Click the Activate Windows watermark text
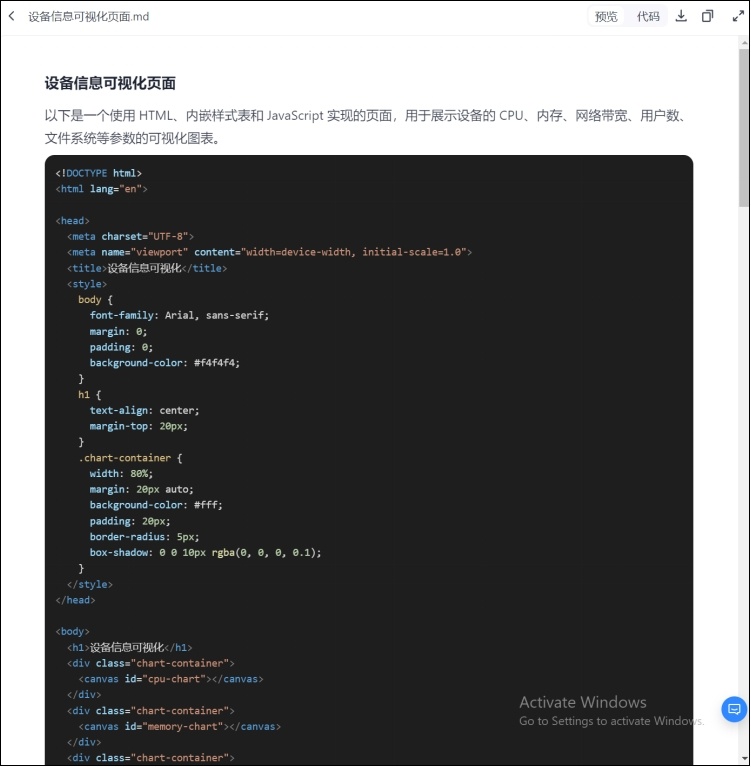Screen dimensions: 751x767 (x=583, y=702)
